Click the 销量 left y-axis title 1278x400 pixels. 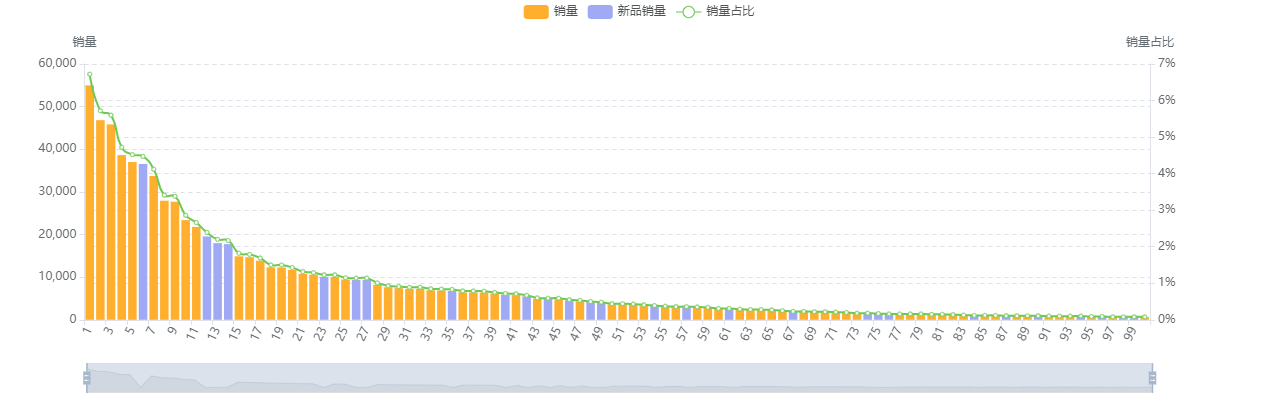pyautogui.click(x=85, y=42)
